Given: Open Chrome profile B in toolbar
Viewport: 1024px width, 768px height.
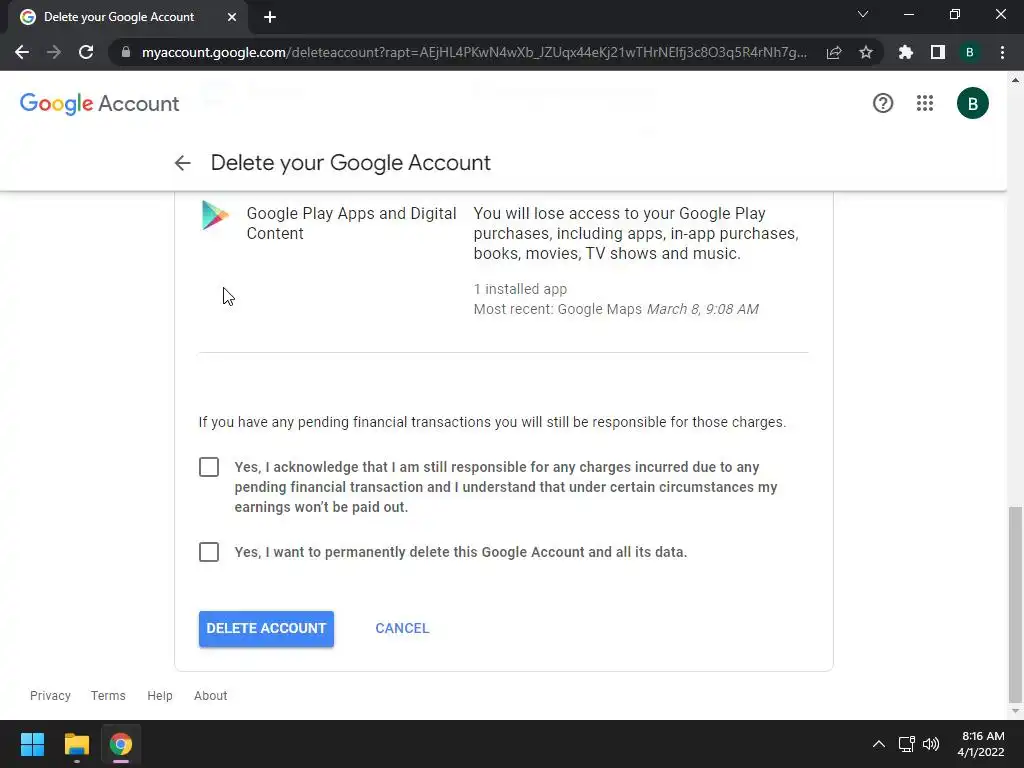Looking at the screenshot, I should 970,52.
